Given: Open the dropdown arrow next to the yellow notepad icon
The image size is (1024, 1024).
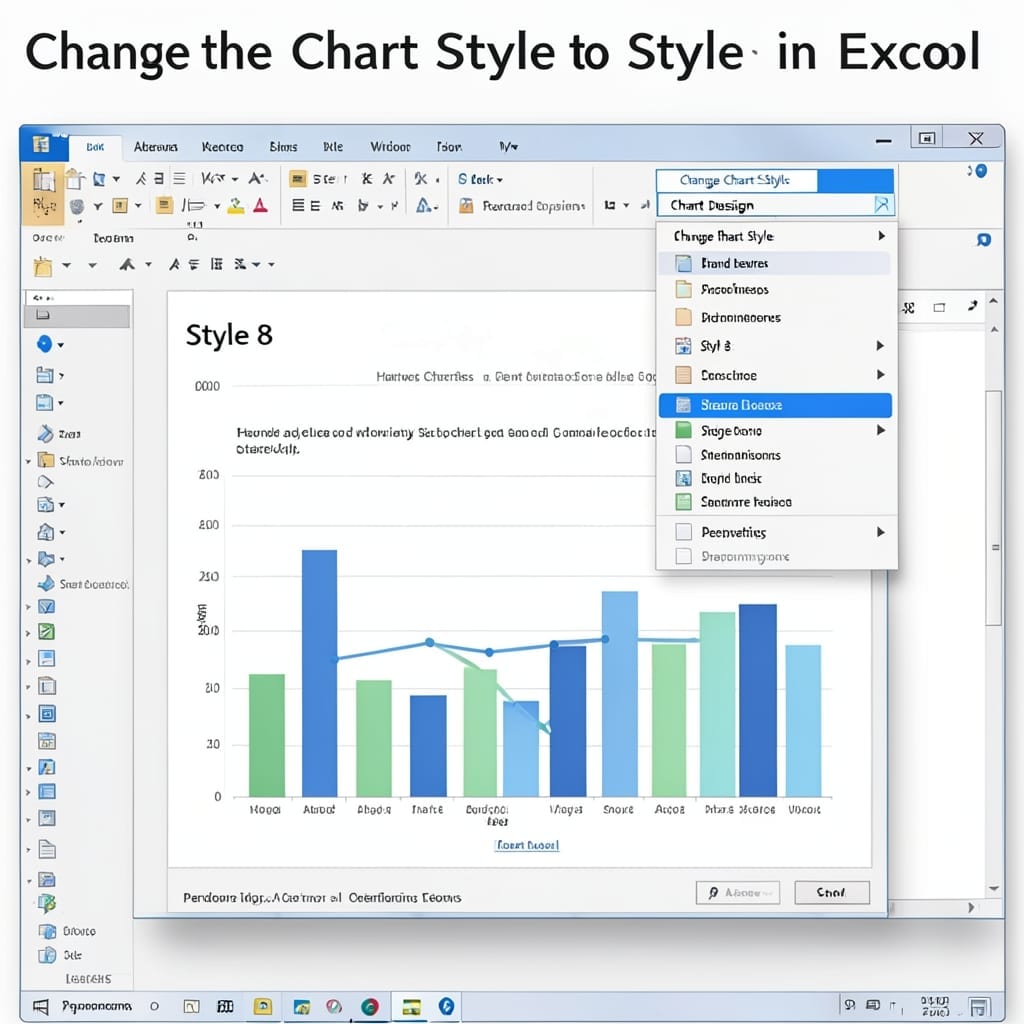Looking at the screenshot, I should tap(67, 265).
